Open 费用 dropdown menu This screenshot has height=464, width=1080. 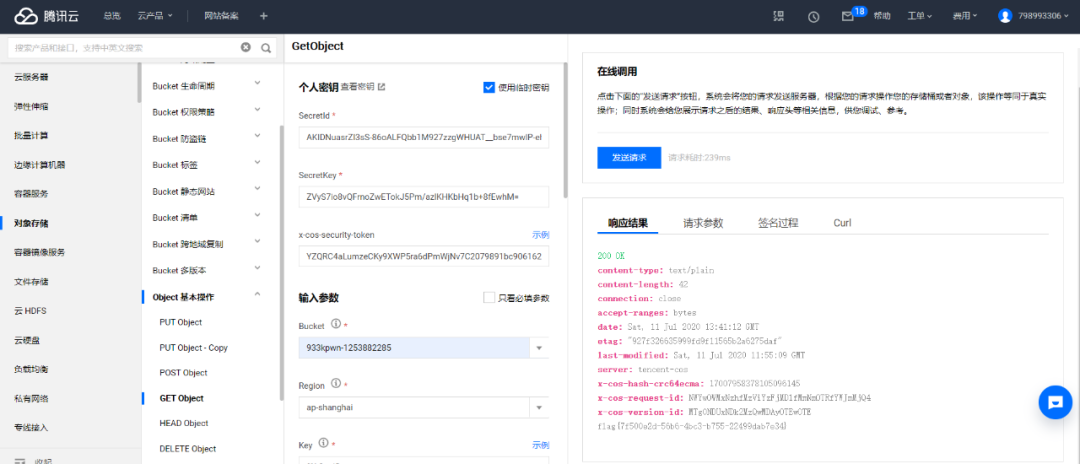click(x=965, y=16)
